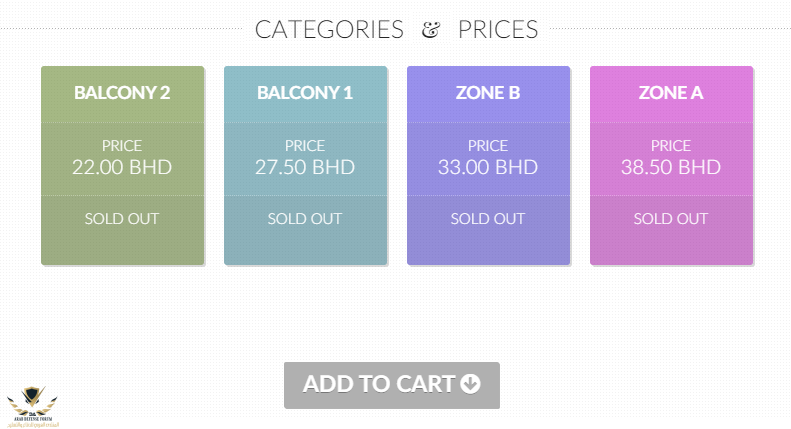Click the 22.00 BHD price value

(x=122, y=167)
